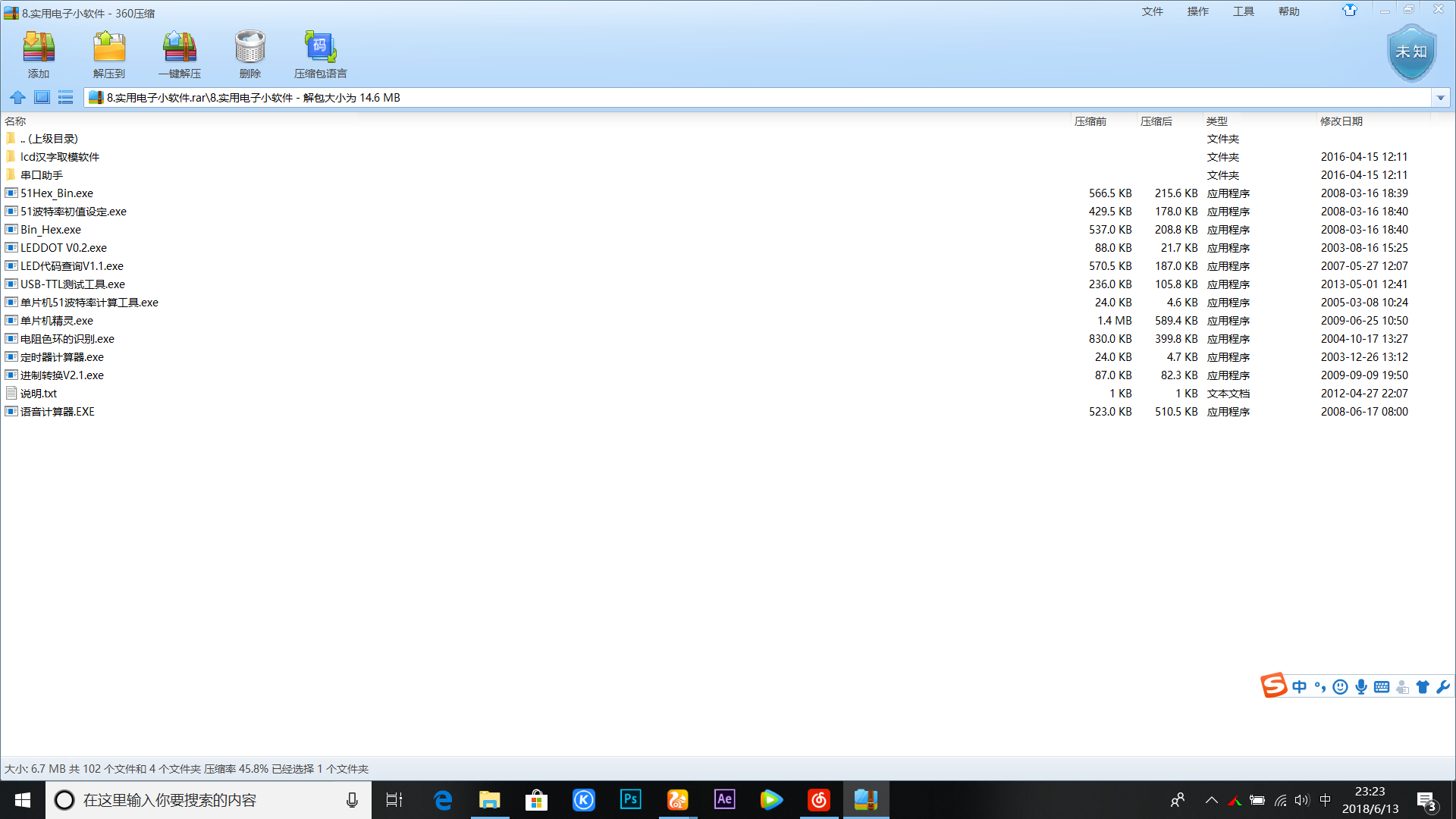Image resolution: width=1456 pixels, height=819 pixels.
Task: Sort by 压缩前 column header
Action: (1090, 121)
